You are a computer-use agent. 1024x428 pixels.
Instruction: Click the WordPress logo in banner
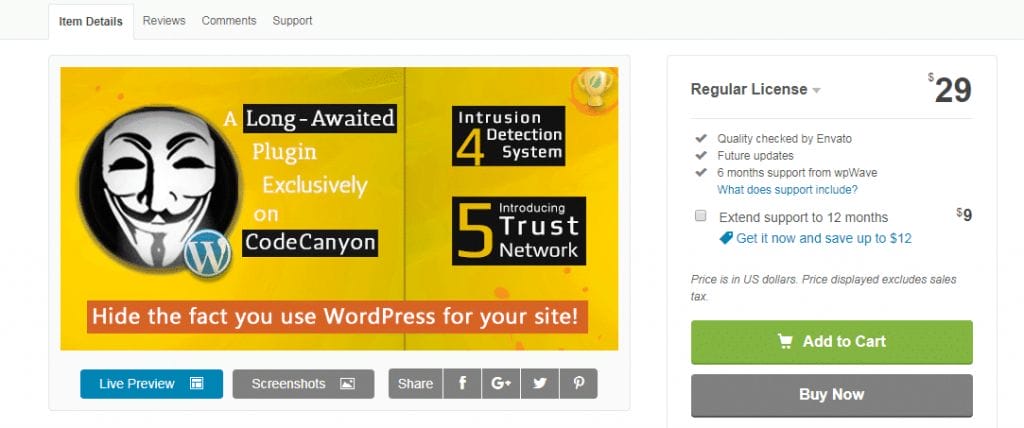(208, 254)
